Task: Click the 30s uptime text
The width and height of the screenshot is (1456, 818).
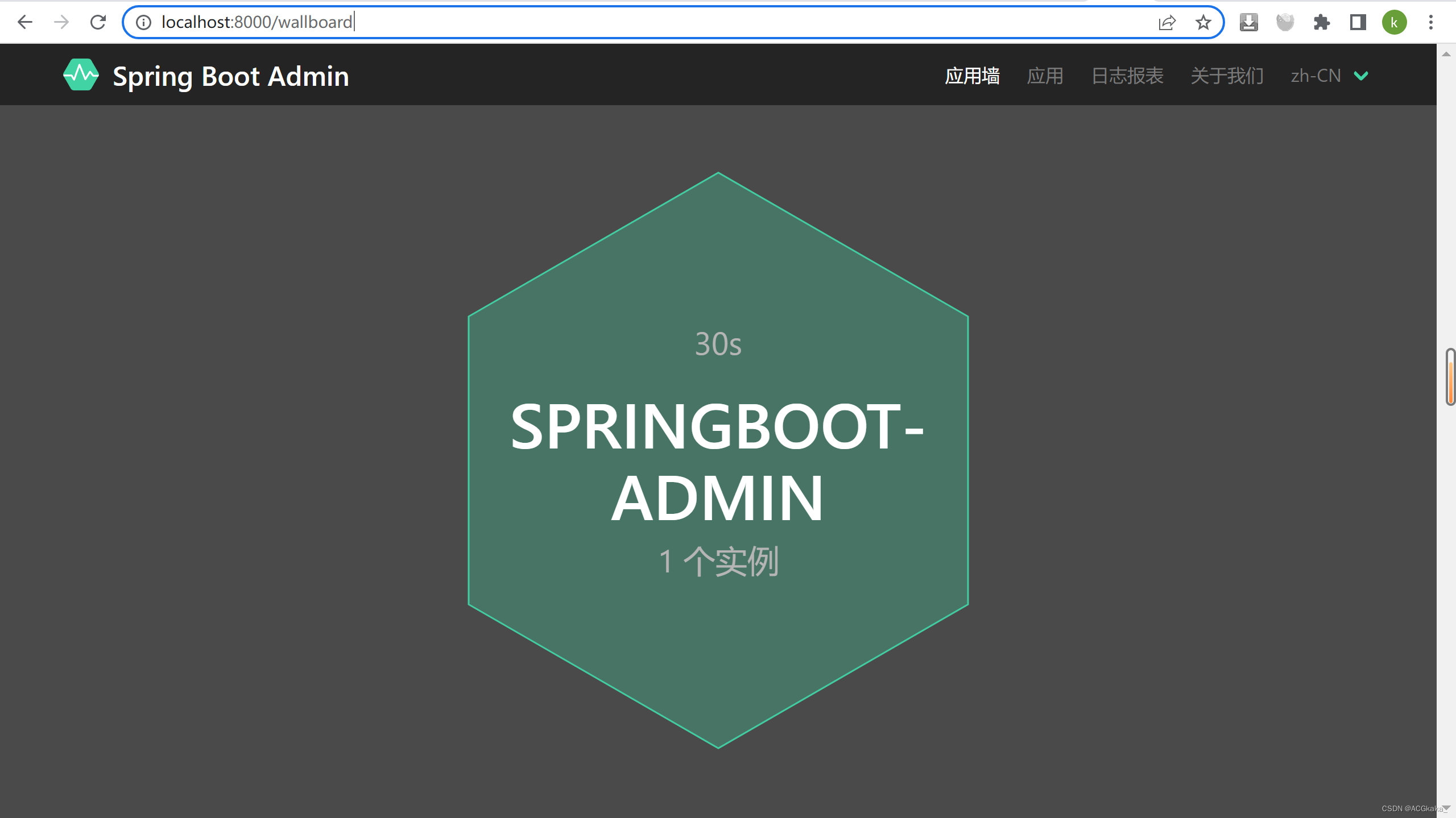Action: [x=718, y=344]
